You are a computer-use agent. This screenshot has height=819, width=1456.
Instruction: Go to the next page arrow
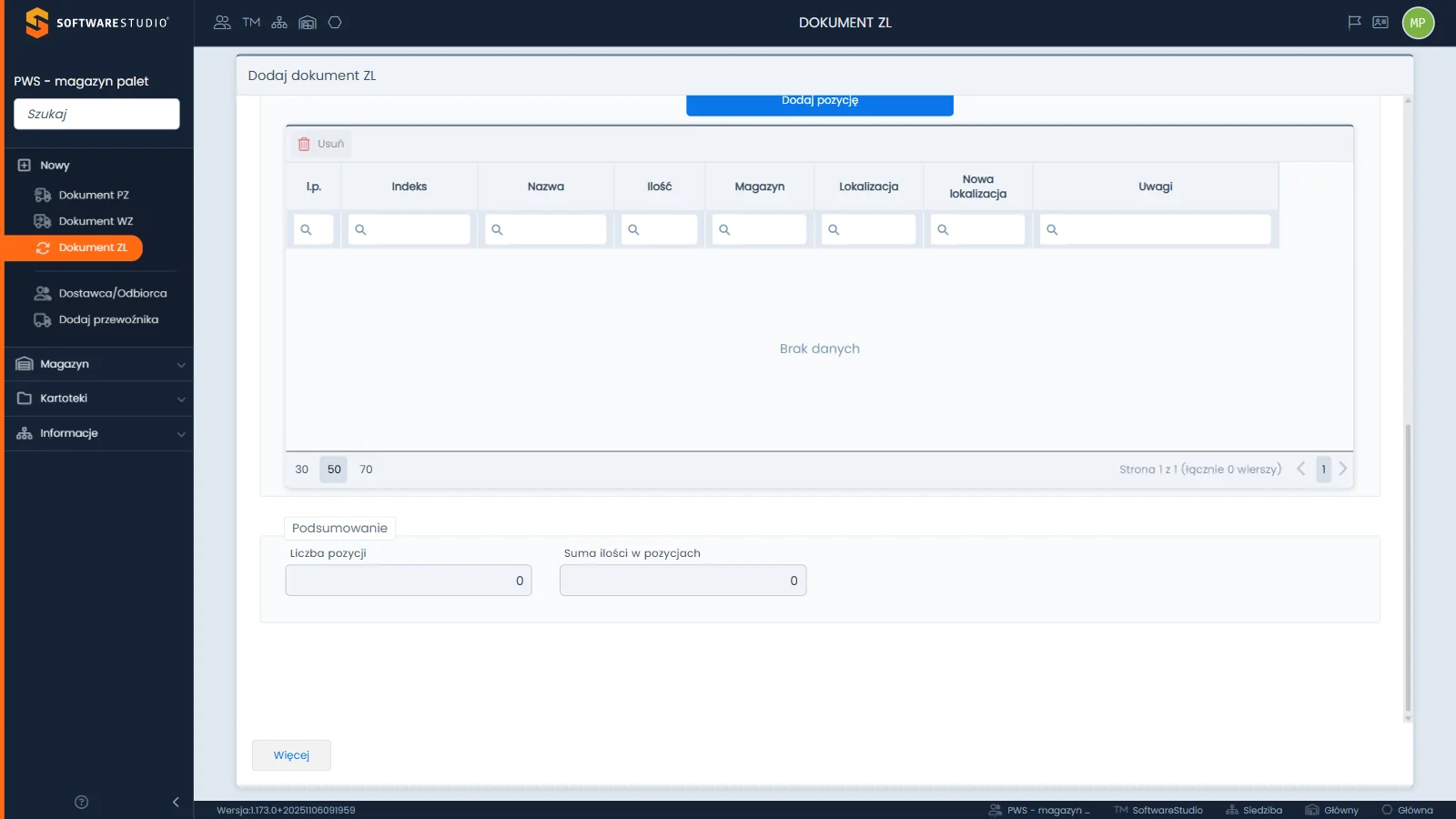pyautogui.click(x=1342, y=469)
